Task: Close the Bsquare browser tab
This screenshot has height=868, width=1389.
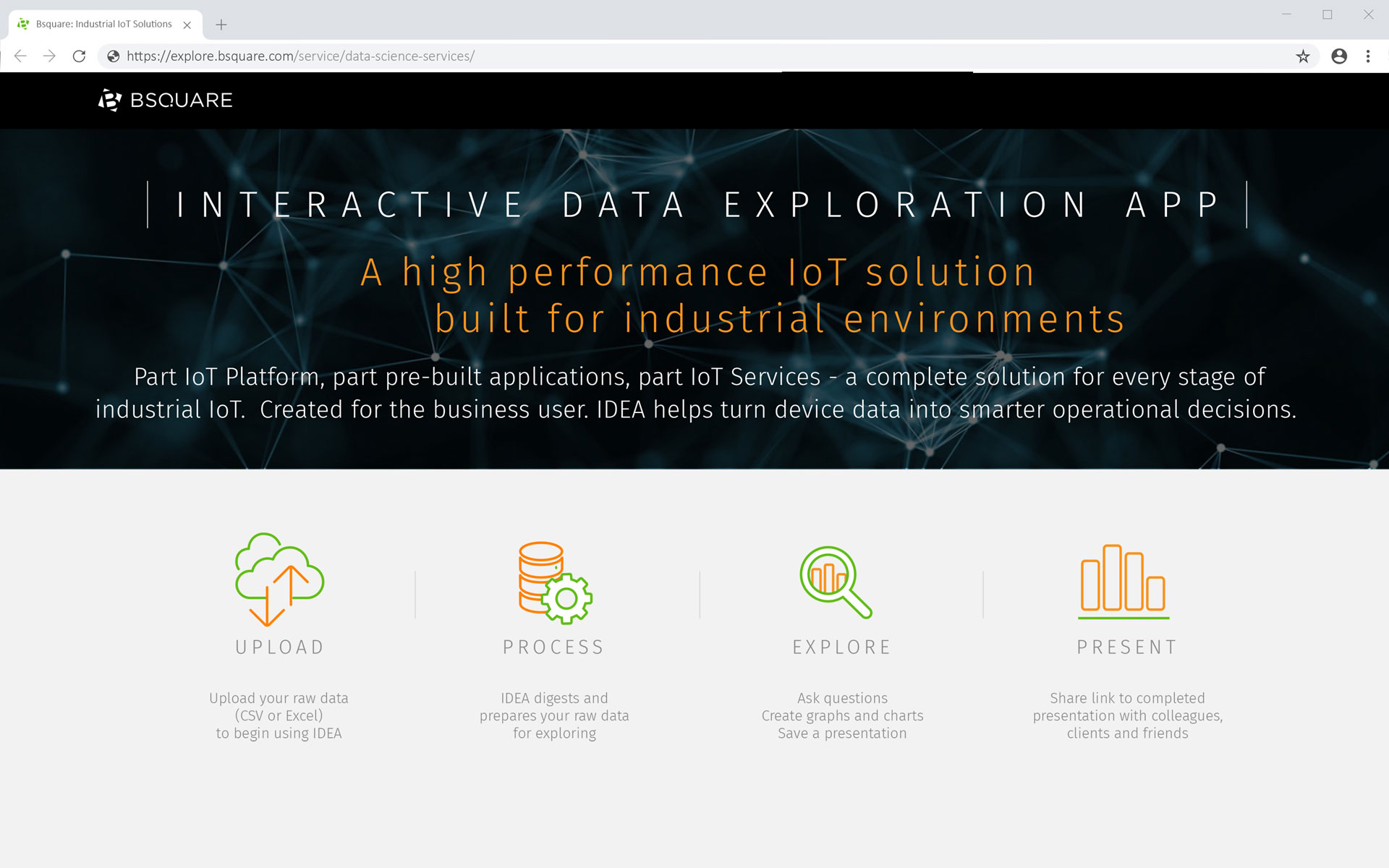Action: tap(187, 25)
